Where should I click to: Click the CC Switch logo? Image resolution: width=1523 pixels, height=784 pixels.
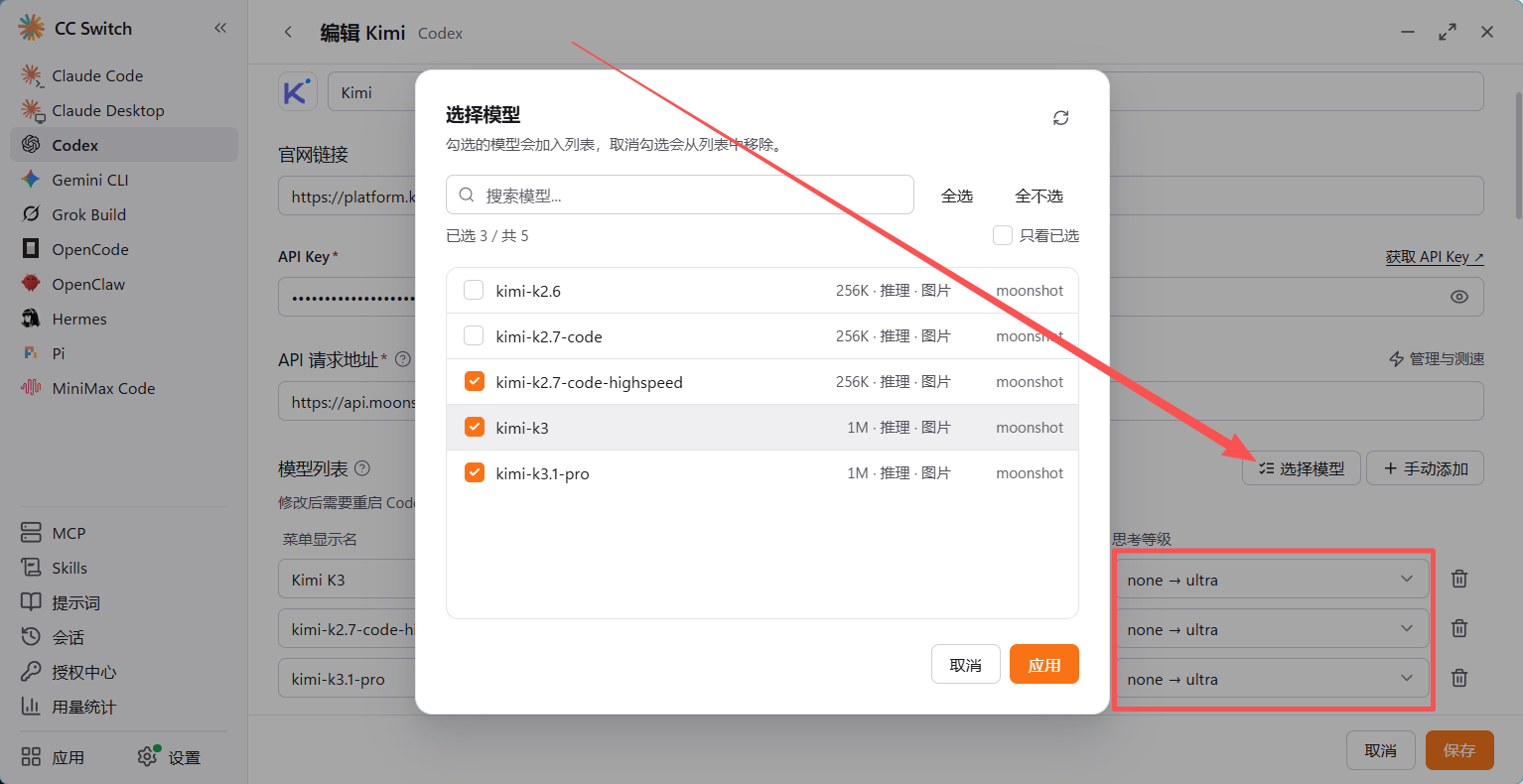(32, 28)
